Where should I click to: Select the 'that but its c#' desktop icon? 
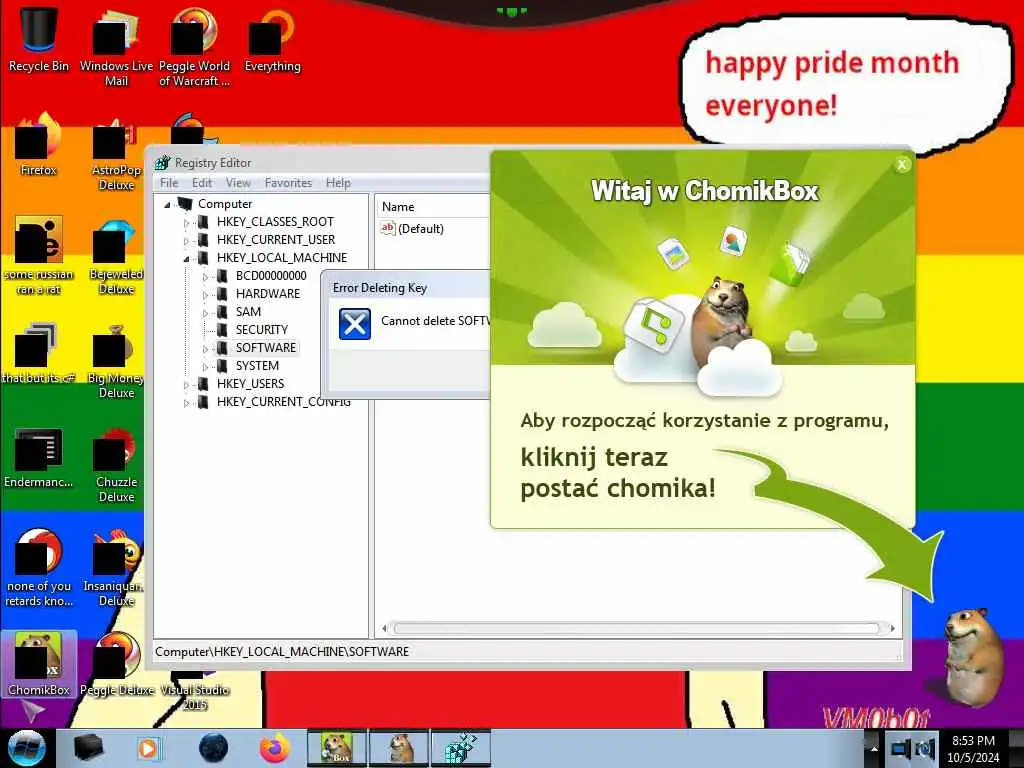[38, 353]
